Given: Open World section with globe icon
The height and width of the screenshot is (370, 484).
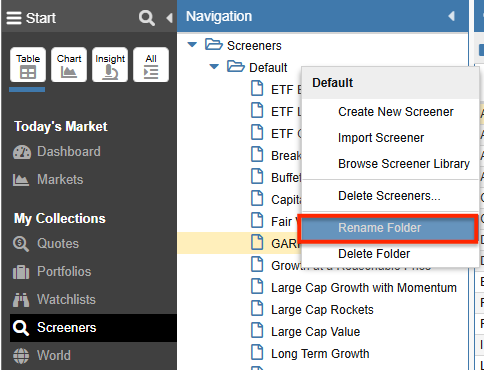Looking at the screenshot, I should pyautogui.click(x=42, y=356).
